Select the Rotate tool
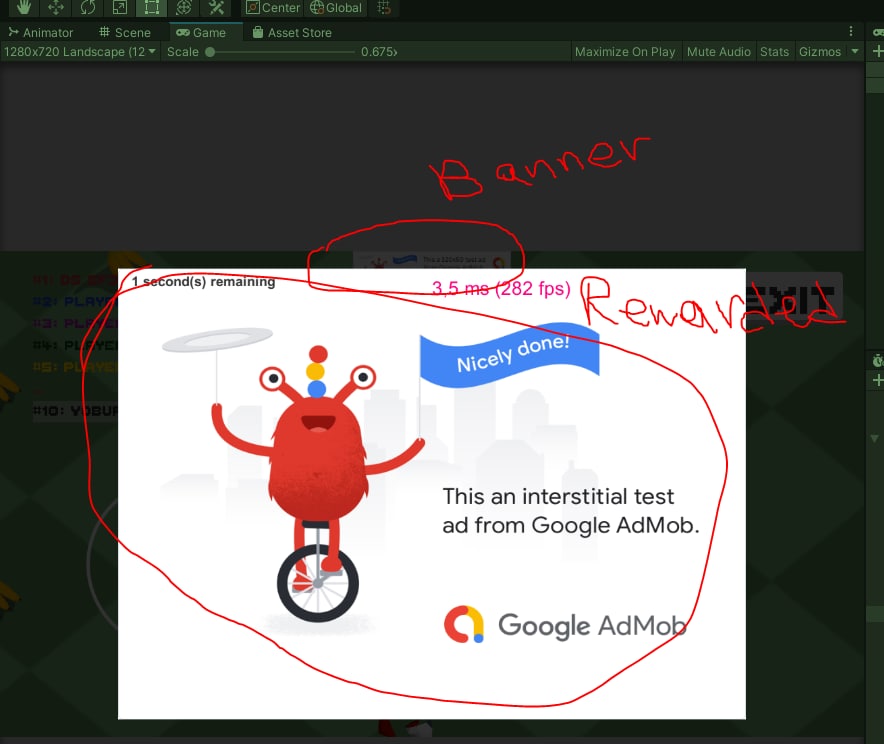Screen dimensions: 884x744 (87, 7)
